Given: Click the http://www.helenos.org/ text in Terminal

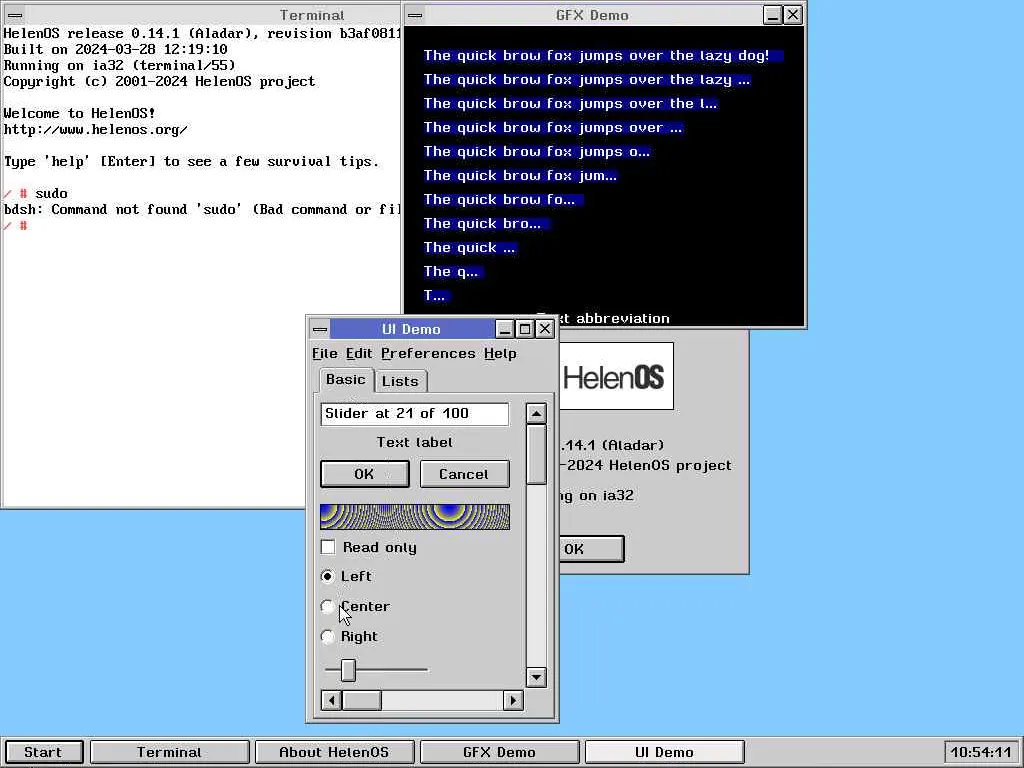Looking at the screenshot, I should 95,129.
